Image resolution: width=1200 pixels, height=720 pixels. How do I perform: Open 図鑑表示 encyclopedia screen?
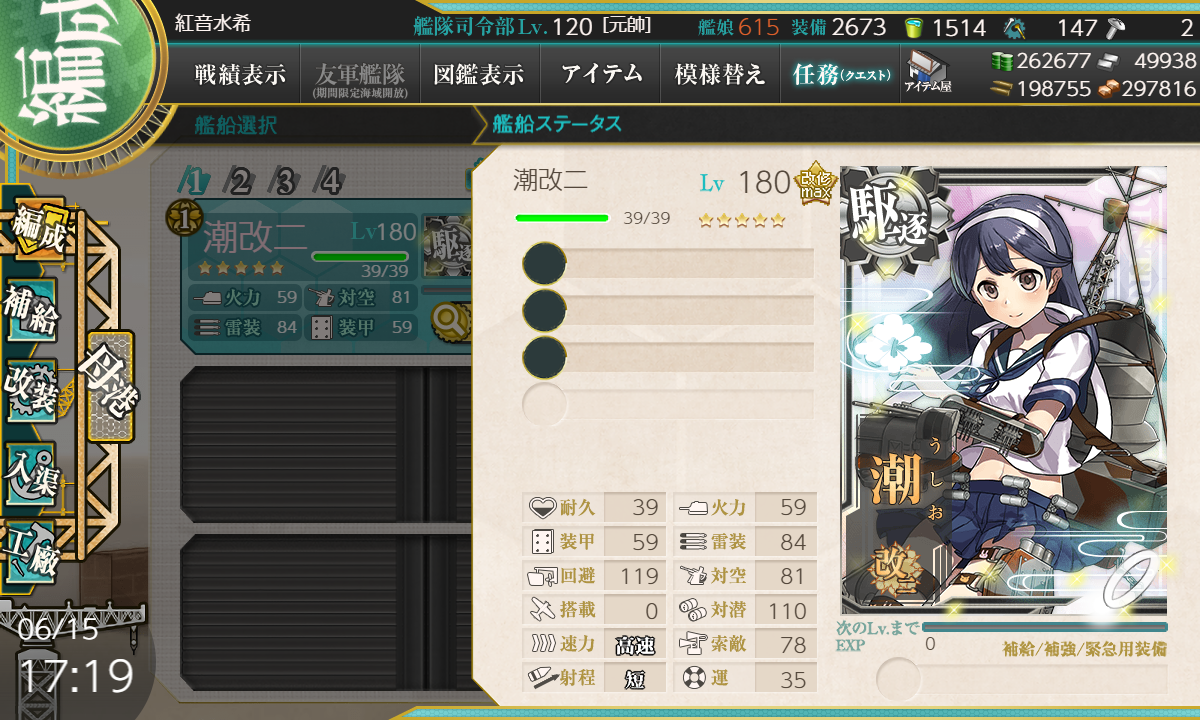tap(480, 74)
